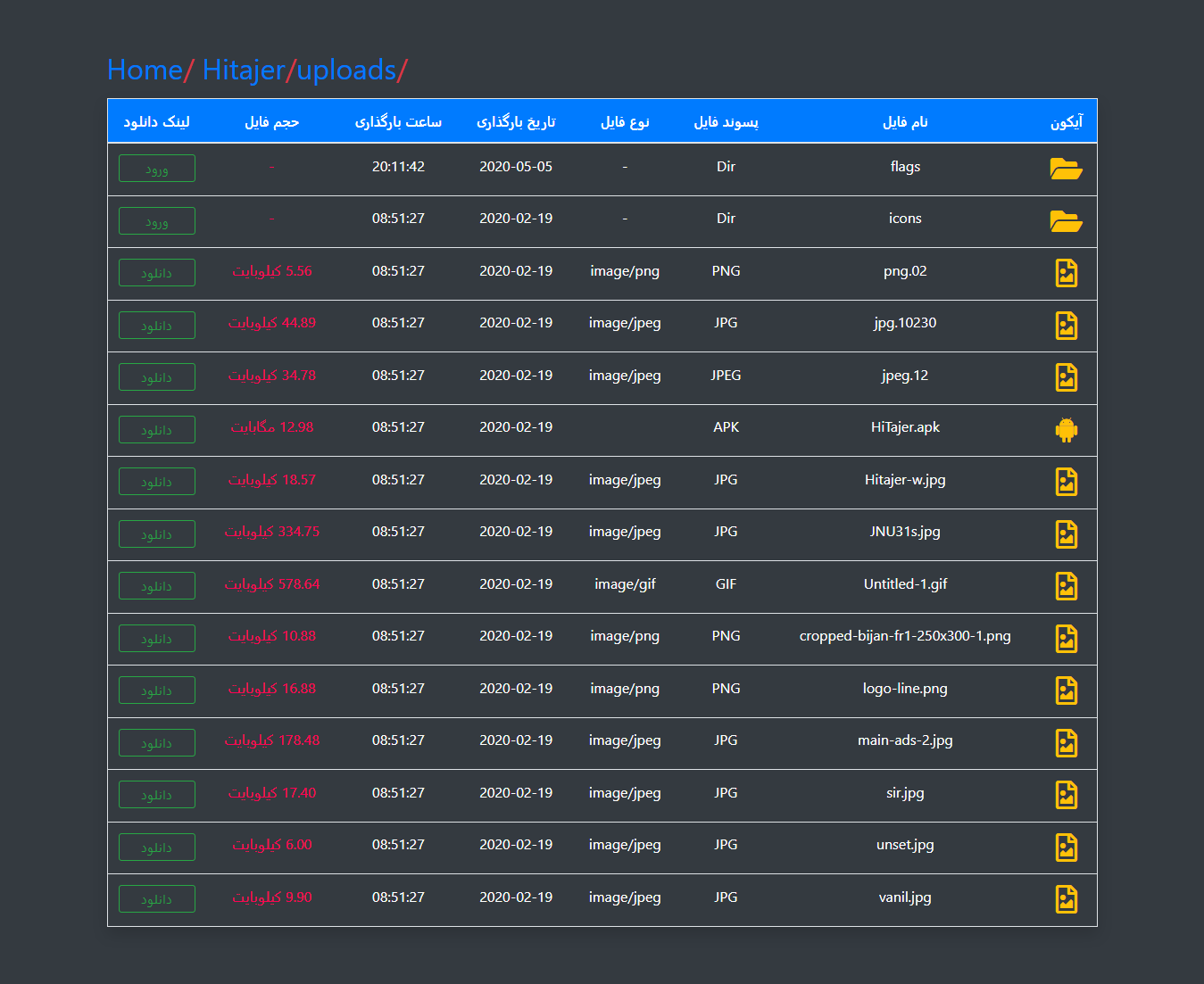Click the image icon for main-ads-2.jpg

pyautogui.click(x=1067, y=743)
